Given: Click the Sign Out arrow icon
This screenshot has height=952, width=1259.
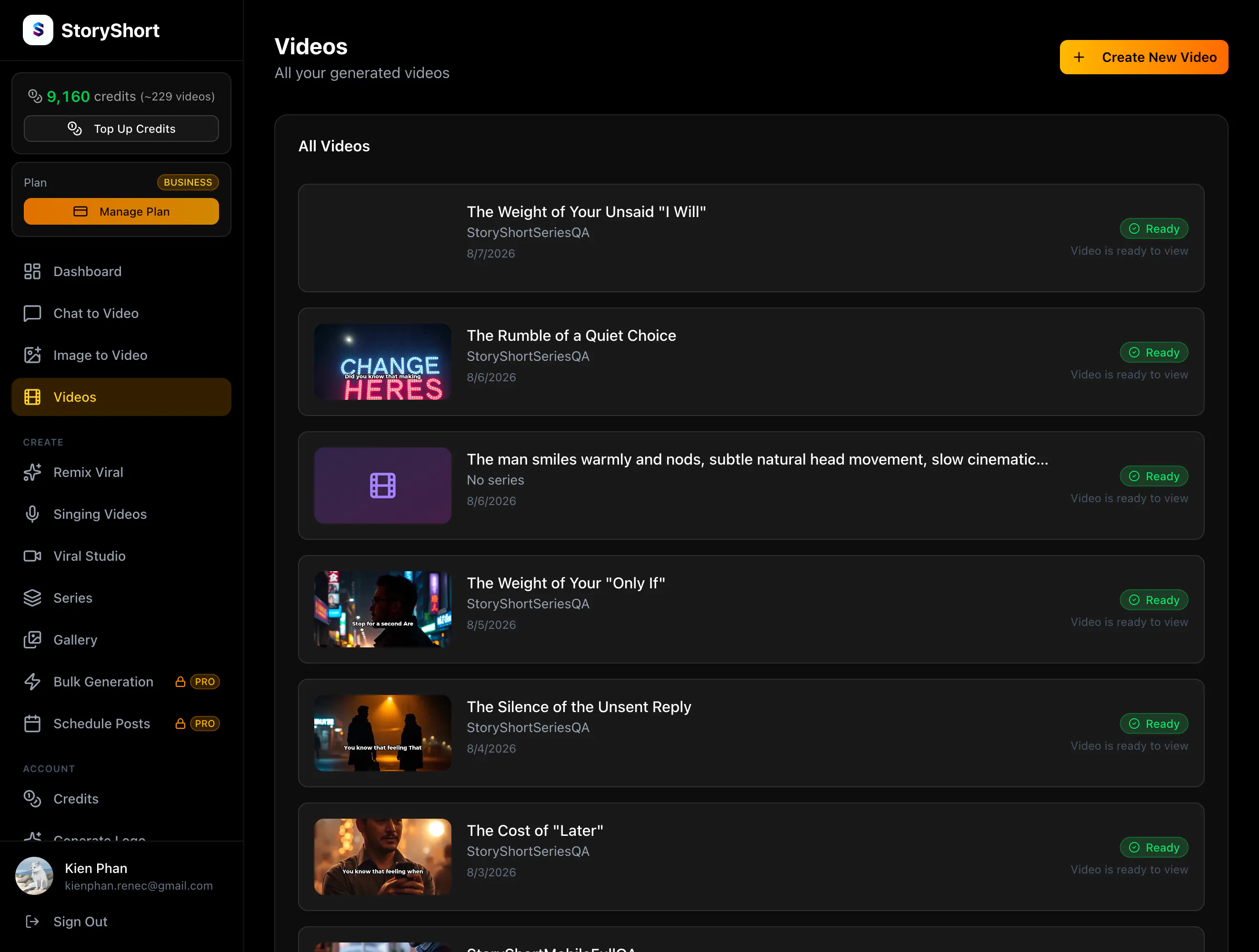Looking at the screenshot, I should [32, 921].
